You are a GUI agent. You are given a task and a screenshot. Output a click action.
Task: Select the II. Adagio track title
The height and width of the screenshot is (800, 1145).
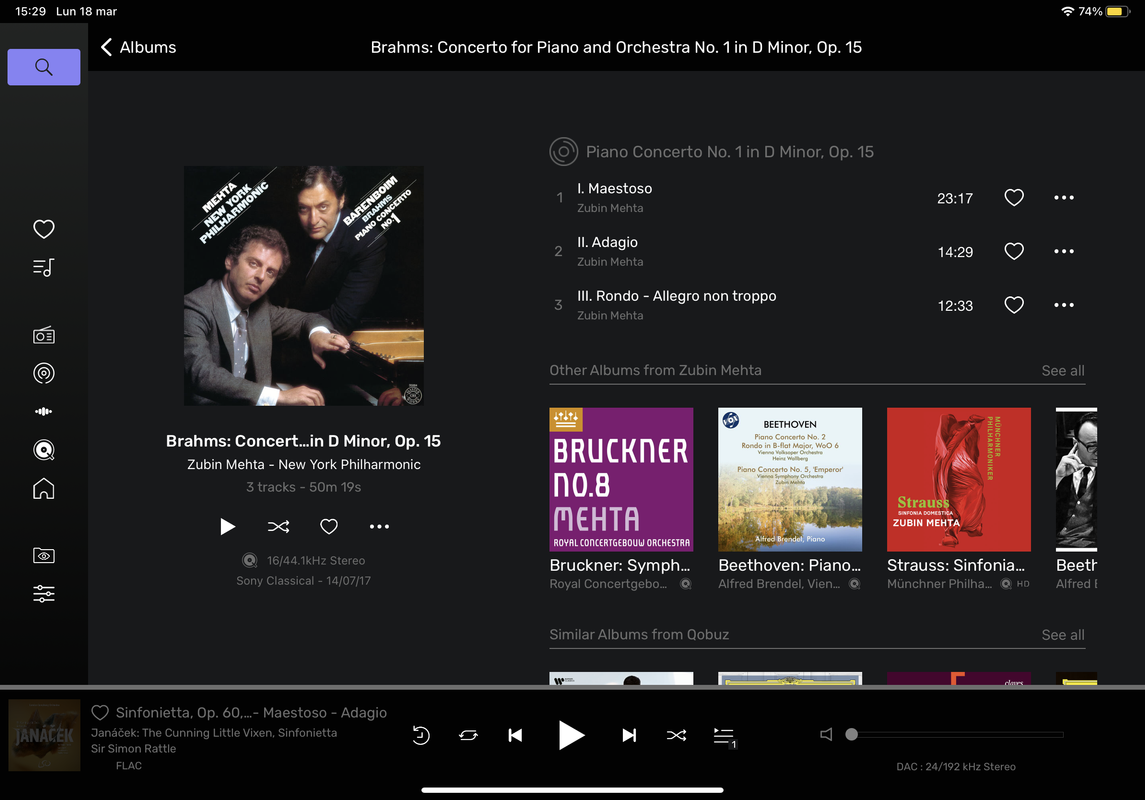(x=607, y=242)
